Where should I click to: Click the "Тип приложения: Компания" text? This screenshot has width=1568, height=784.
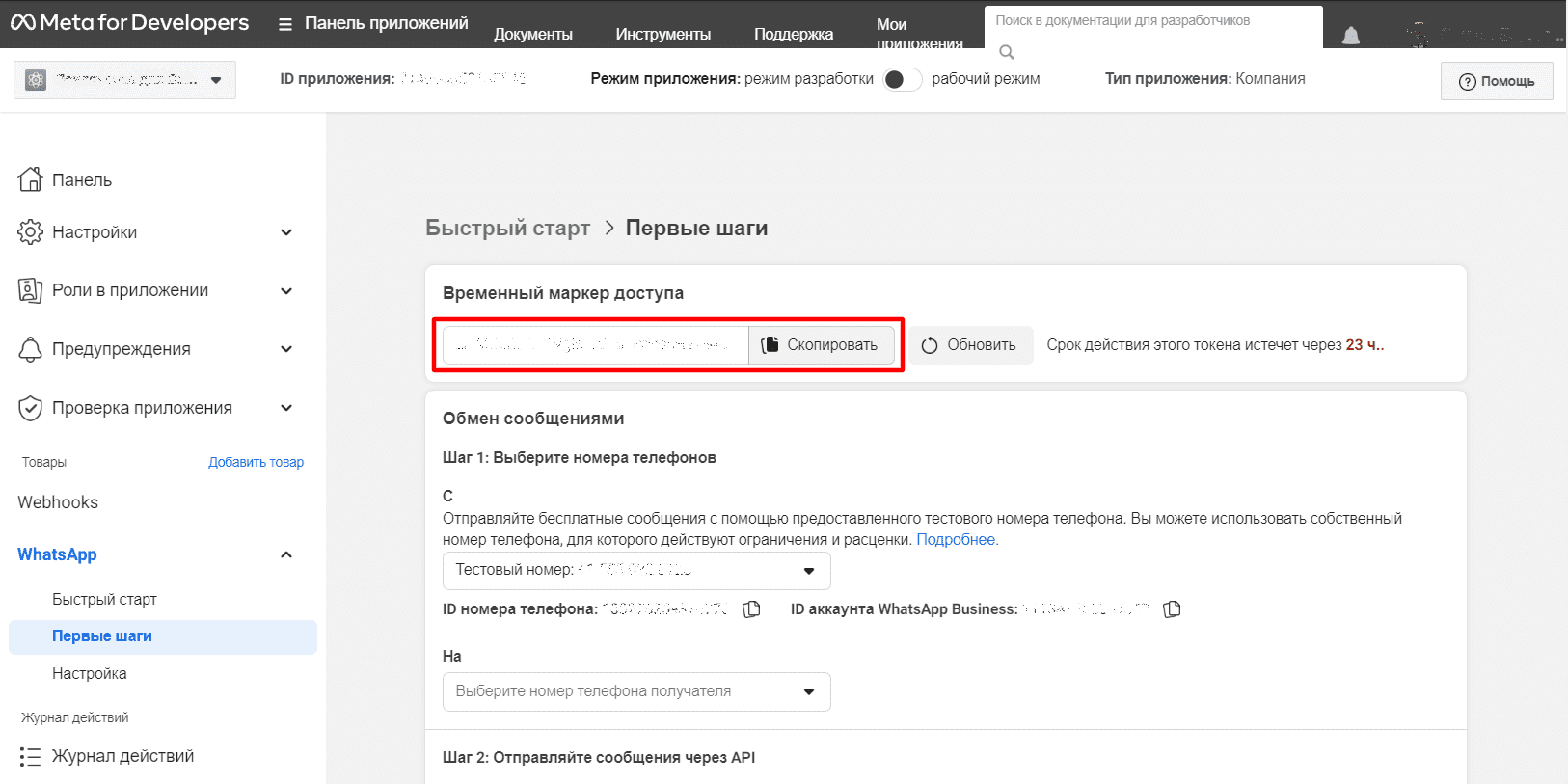[1204, 79]
